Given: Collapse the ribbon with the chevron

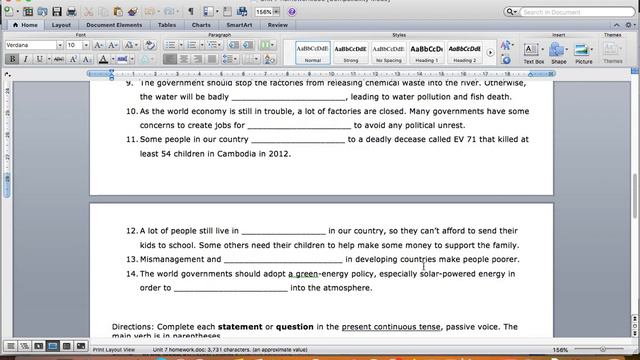Looking at the screenshot, I should click(617, 25).
